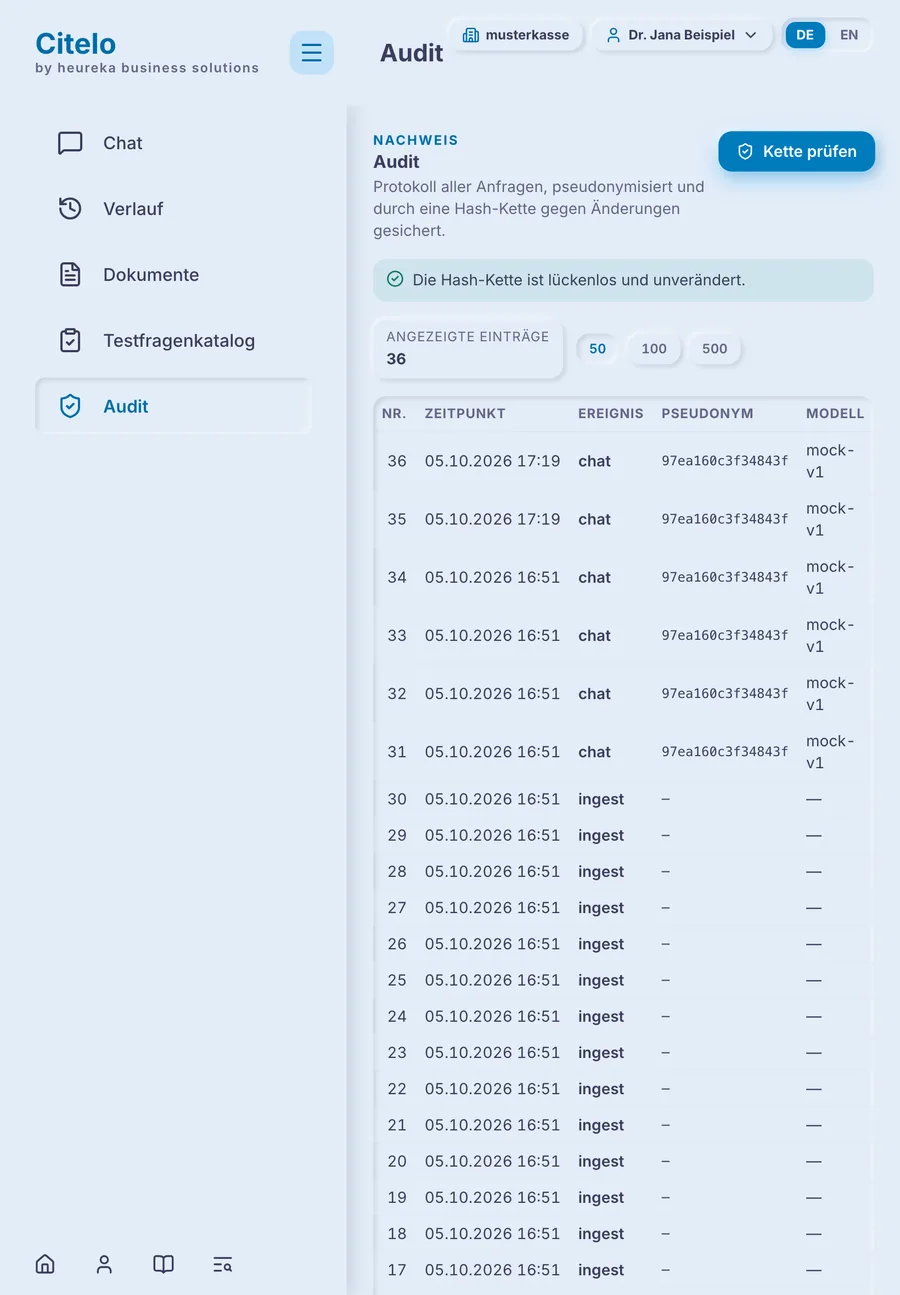Open the book icon in the sidebar footer

163,1264
